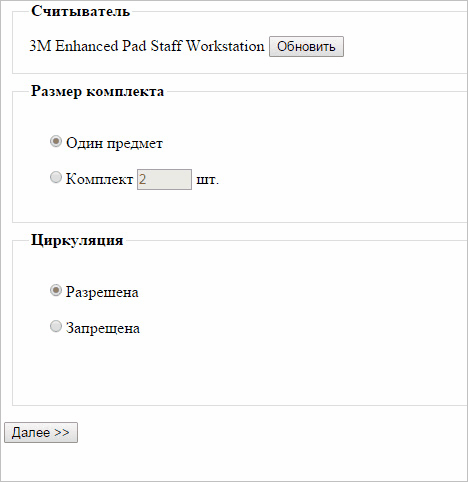Image resolution: width=468 pixels, height=482 pixels.
Task: Click the word предмет beside first radio
Action: coord(135,144)
